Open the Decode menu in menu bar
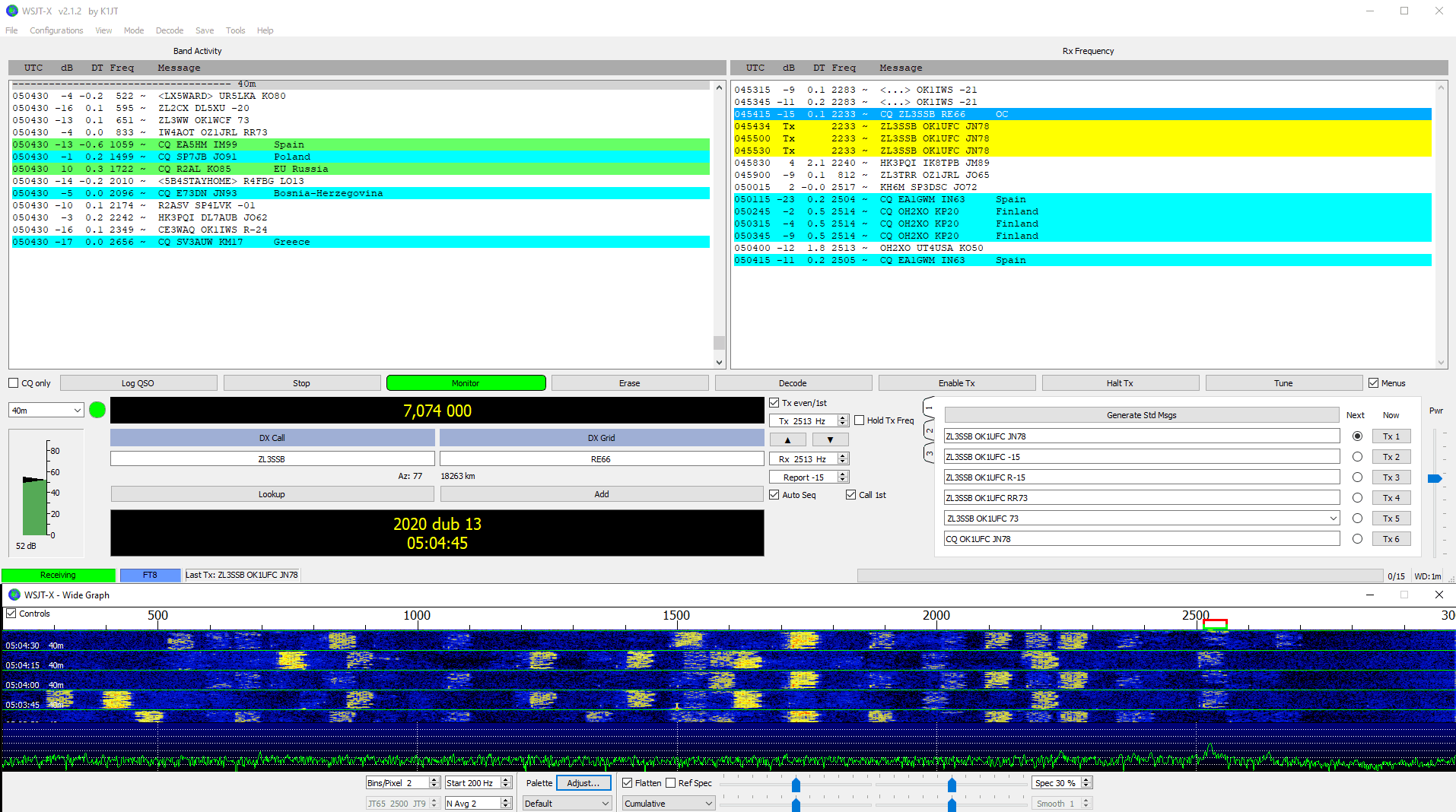 click(x=169, y=30)
